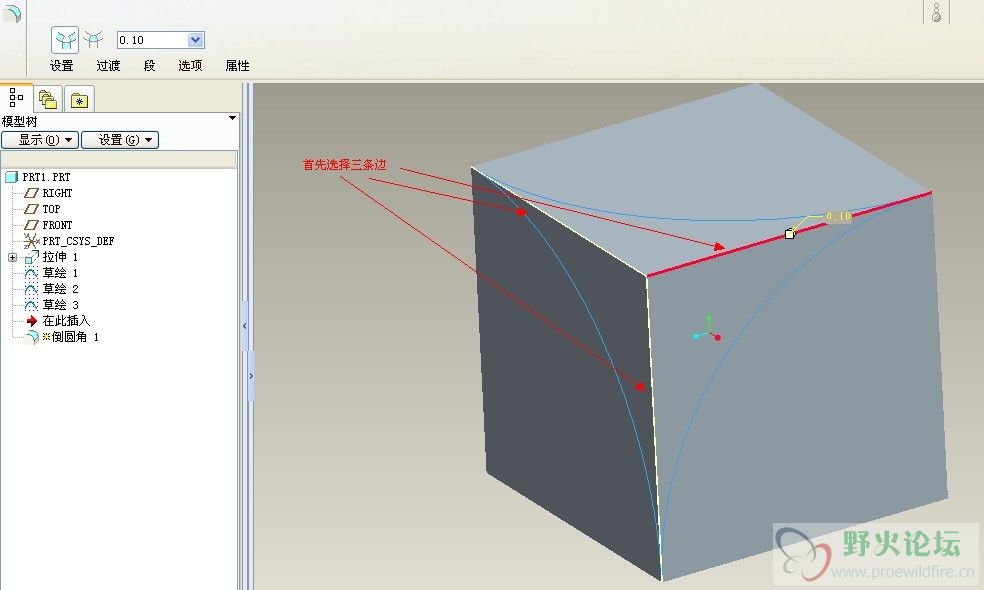Screen dimensions: 984x590
Task: Expand the 拉伸 1 feature node
Action: click(x=12, y=257)
